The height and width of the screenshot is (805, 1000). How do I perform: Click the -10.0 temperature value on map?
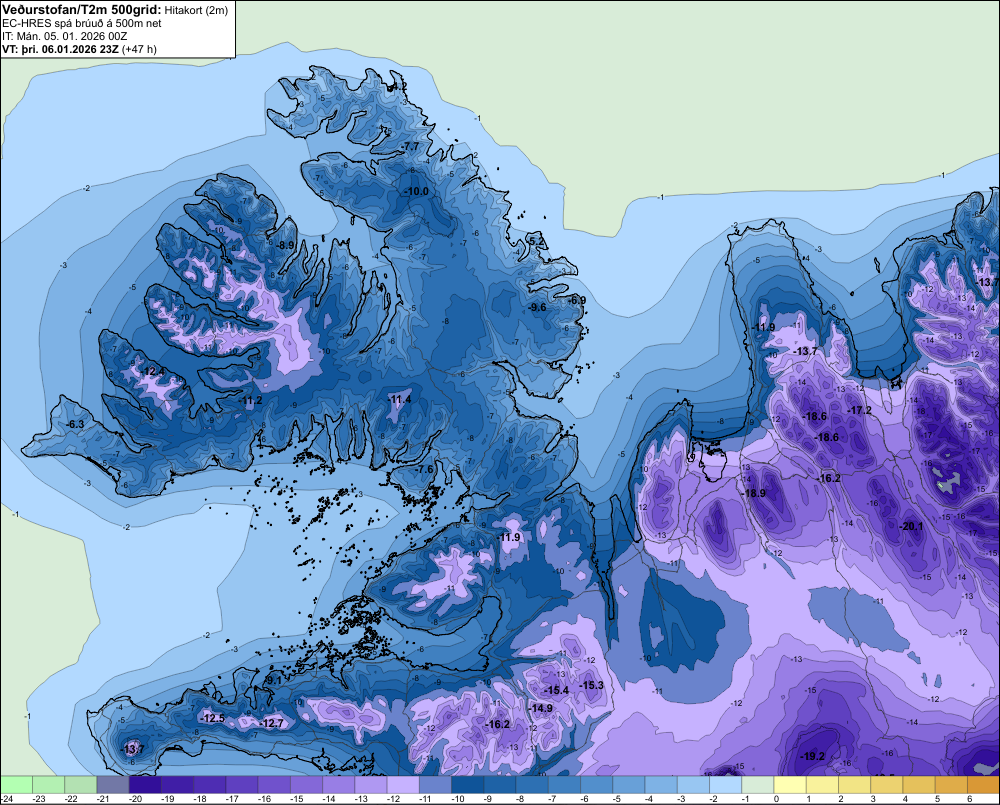click(x=416, y=191)
